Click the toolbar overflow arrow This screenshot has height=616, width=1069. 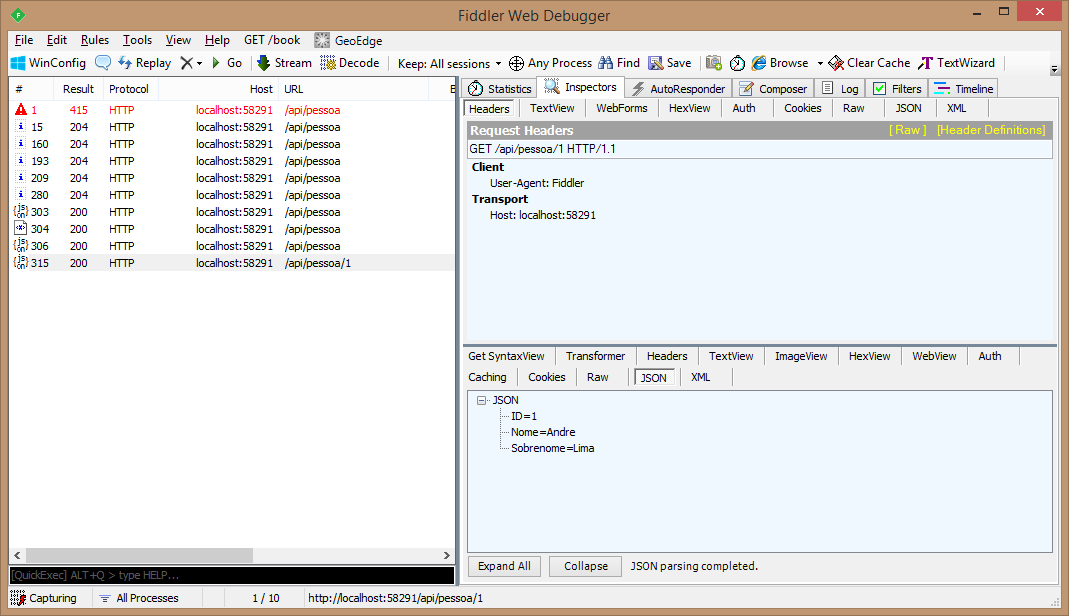tap(1054, 69)
